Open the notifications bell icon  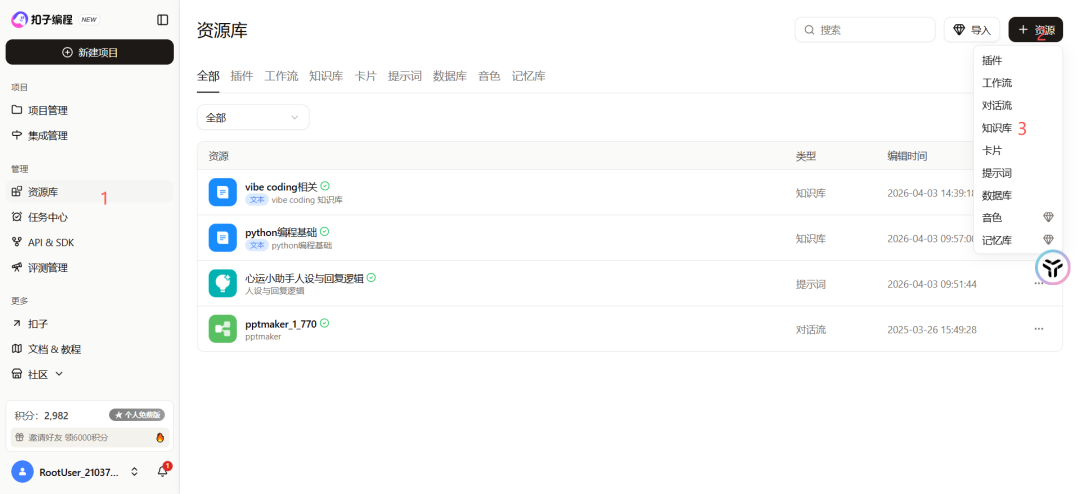(163, 472)
